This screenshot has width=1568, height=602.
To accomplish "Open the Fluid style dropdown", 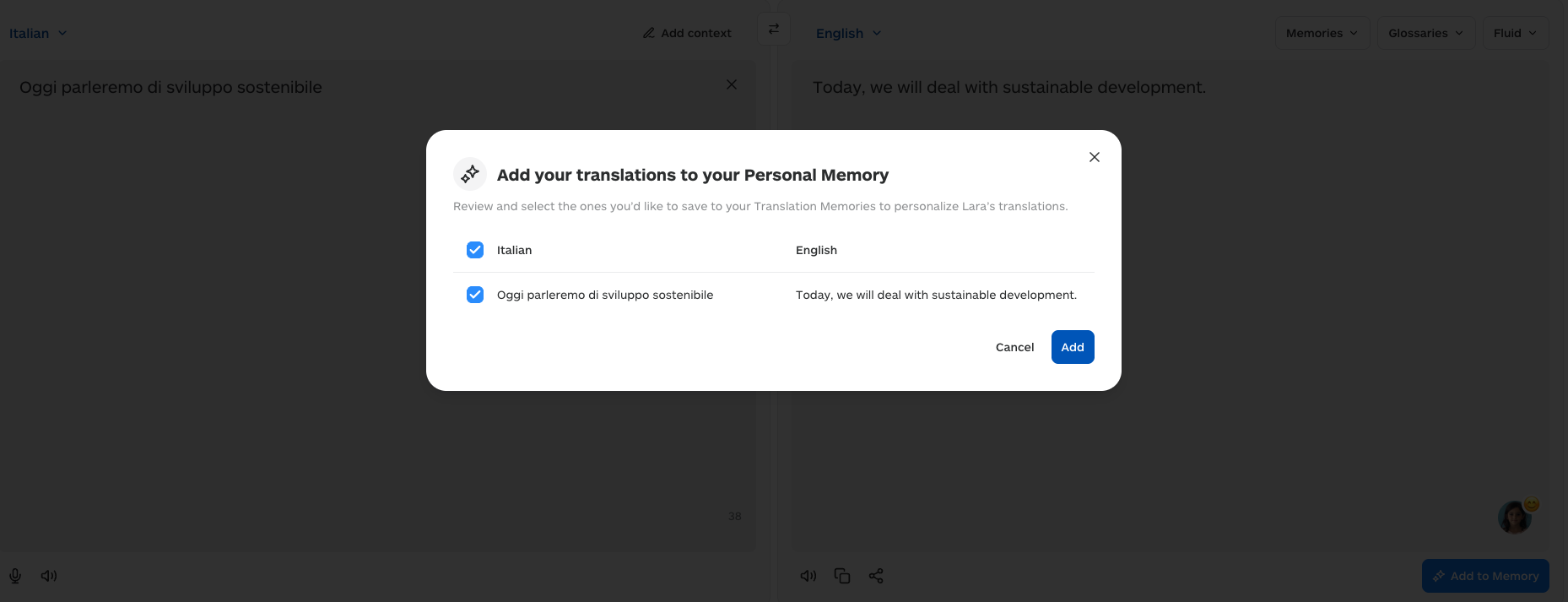I will click(1515, 33).
